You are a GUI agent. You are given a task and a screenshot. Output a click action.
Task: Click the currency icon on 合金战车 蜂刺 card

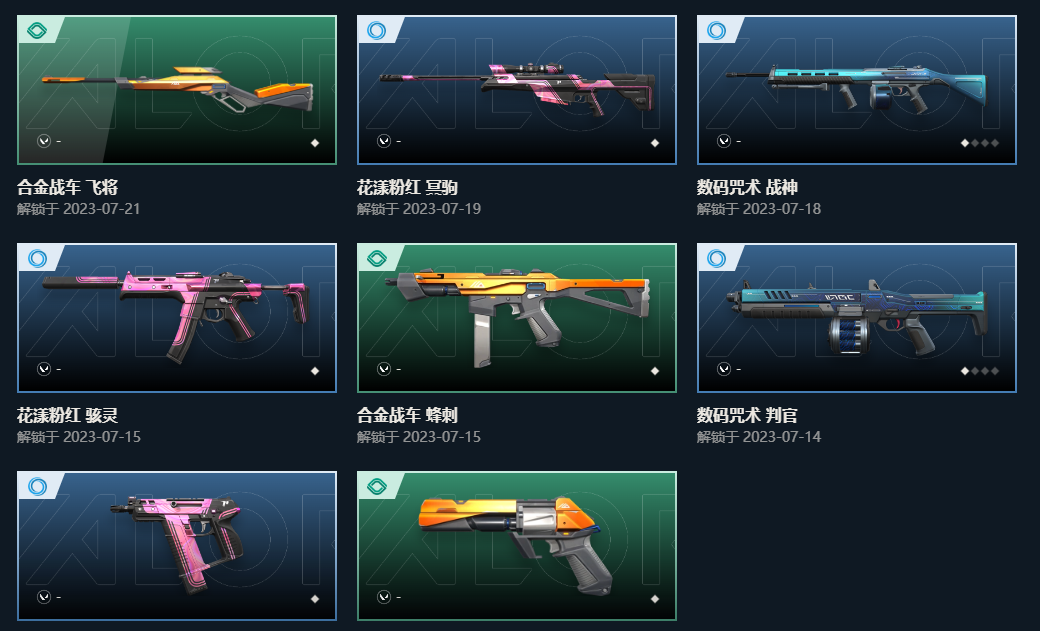(x=384, y=369)
